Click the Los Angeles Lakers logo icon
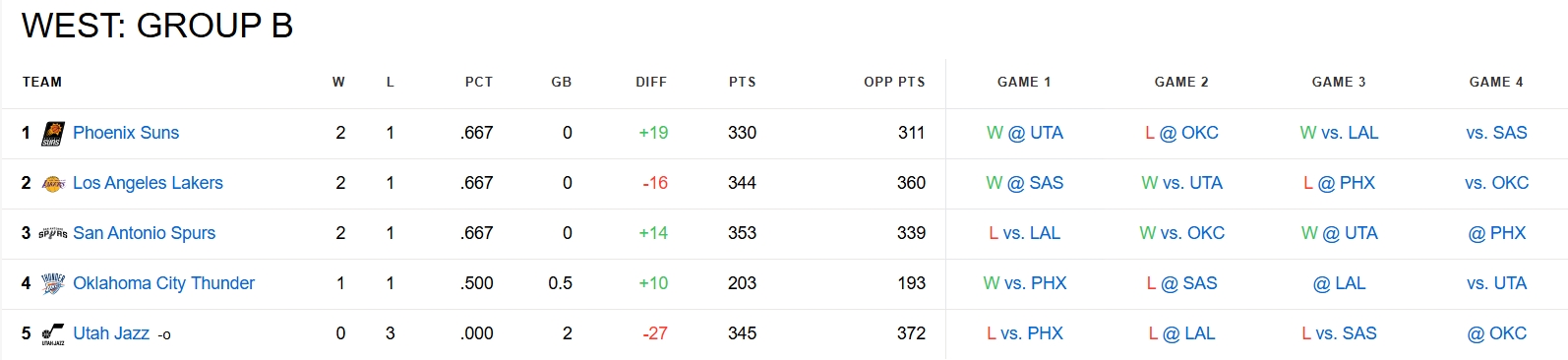 point(52,184)
